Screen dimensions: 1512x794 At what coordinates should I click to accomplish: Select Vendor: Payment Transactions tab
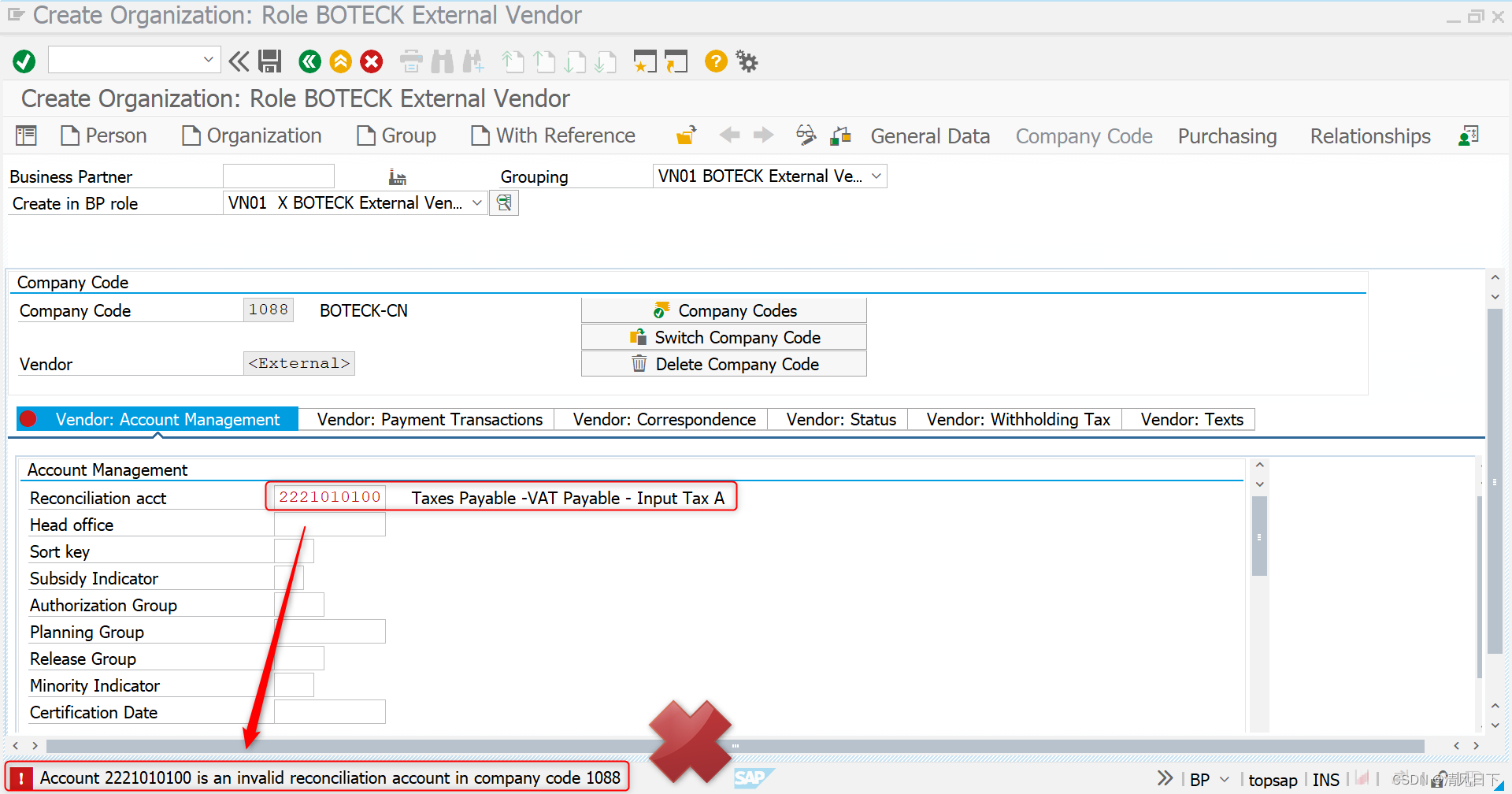pos(429,419)
